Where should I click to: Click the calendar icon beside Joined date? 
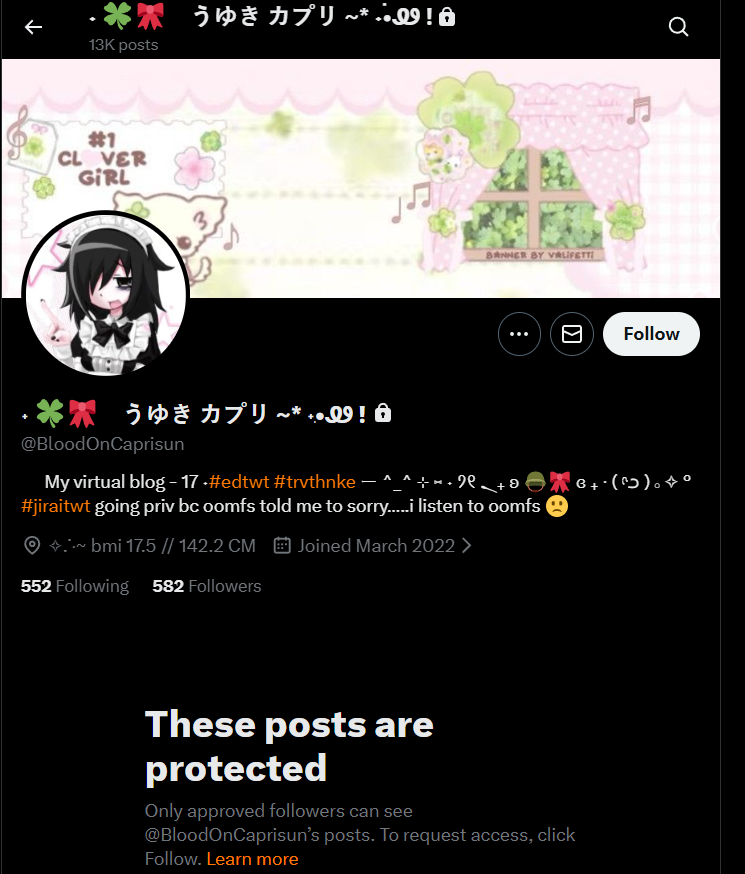pyautogui.click(x=282, y=545)
